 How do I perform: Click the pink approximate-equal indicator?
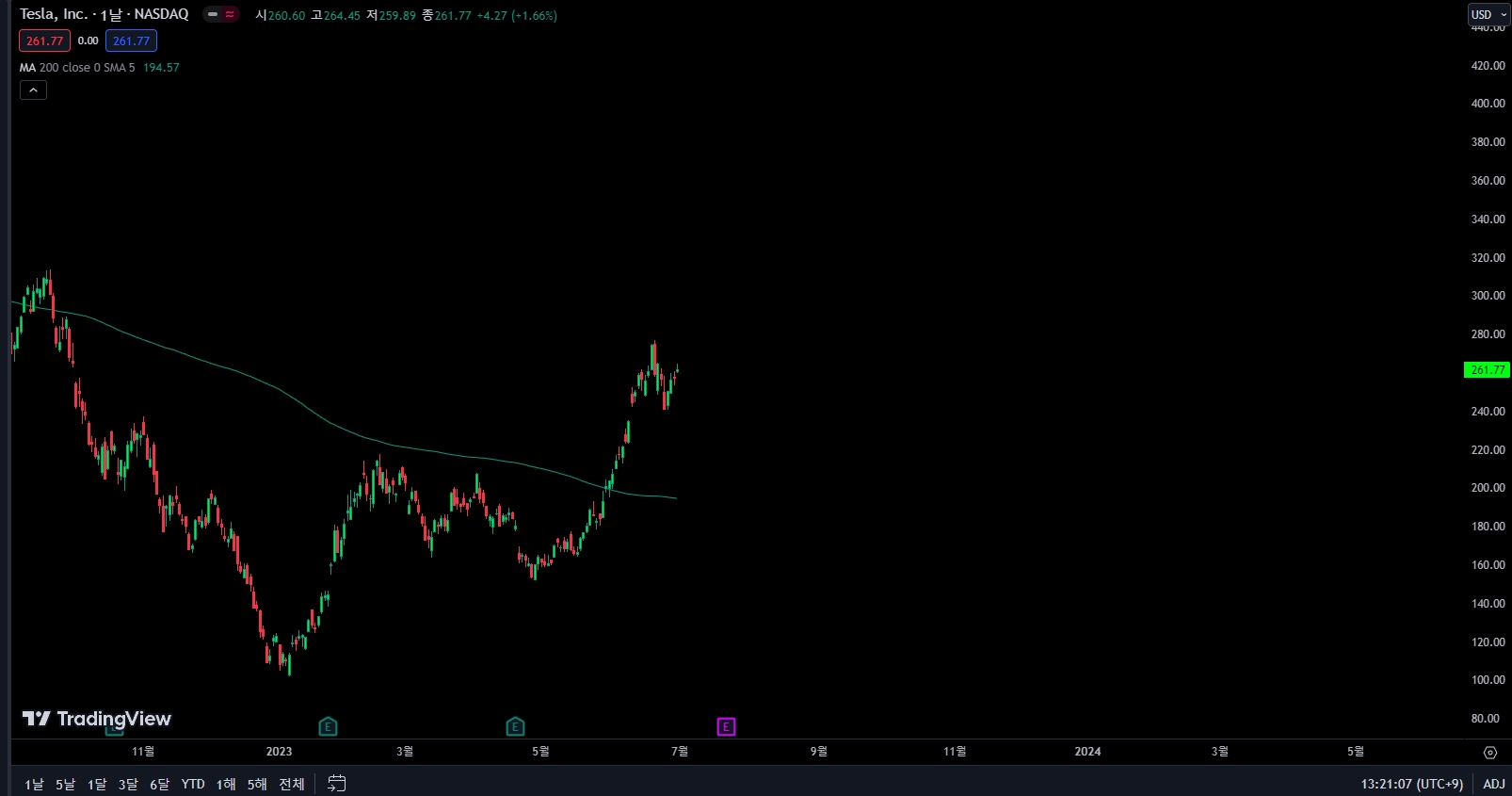coord(230,14)
